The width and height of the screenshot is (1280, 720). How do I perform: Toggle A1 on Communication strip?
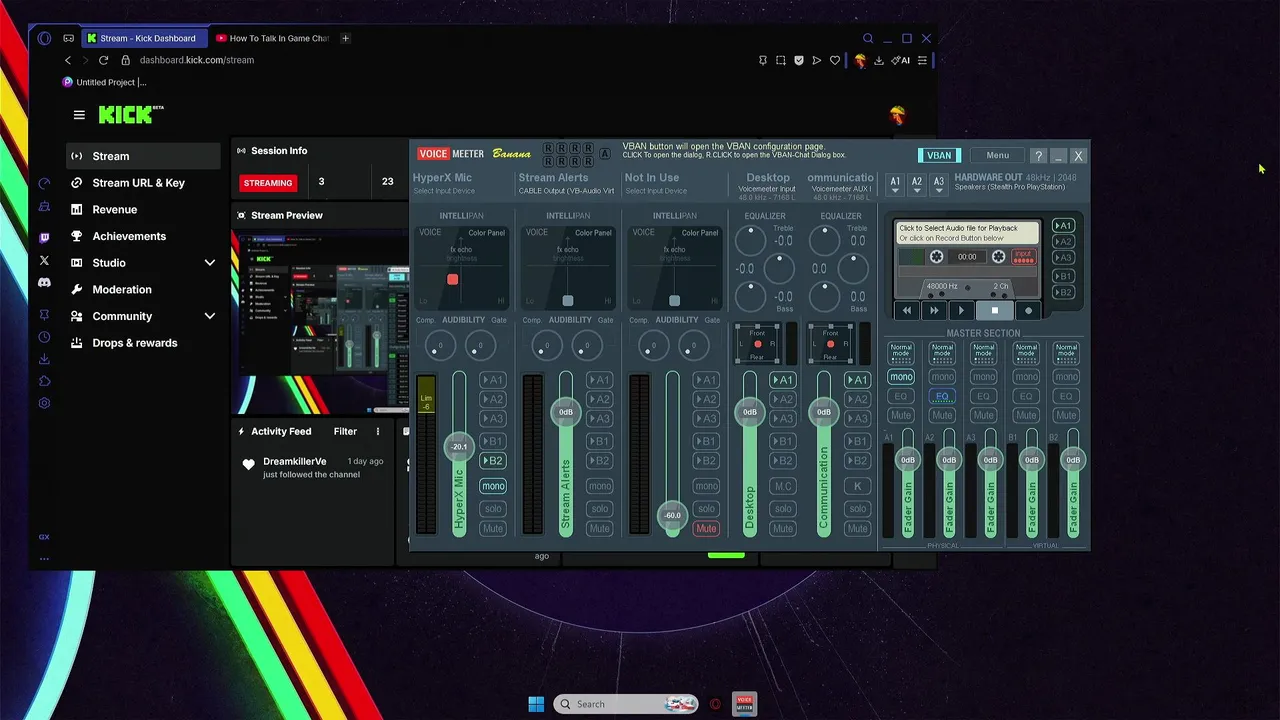pos(857,380)
